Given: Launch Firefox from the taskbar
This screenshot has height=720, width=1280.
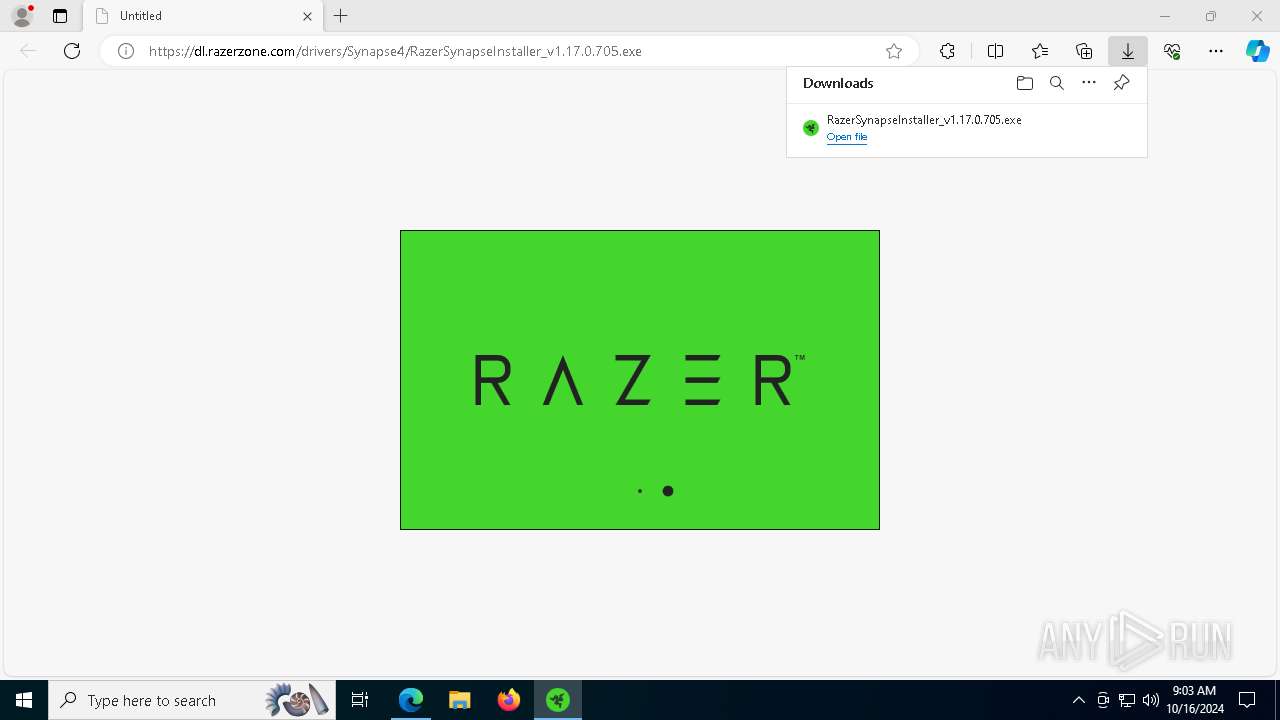Looking at the screenshot, I should [x=509, y=700].
